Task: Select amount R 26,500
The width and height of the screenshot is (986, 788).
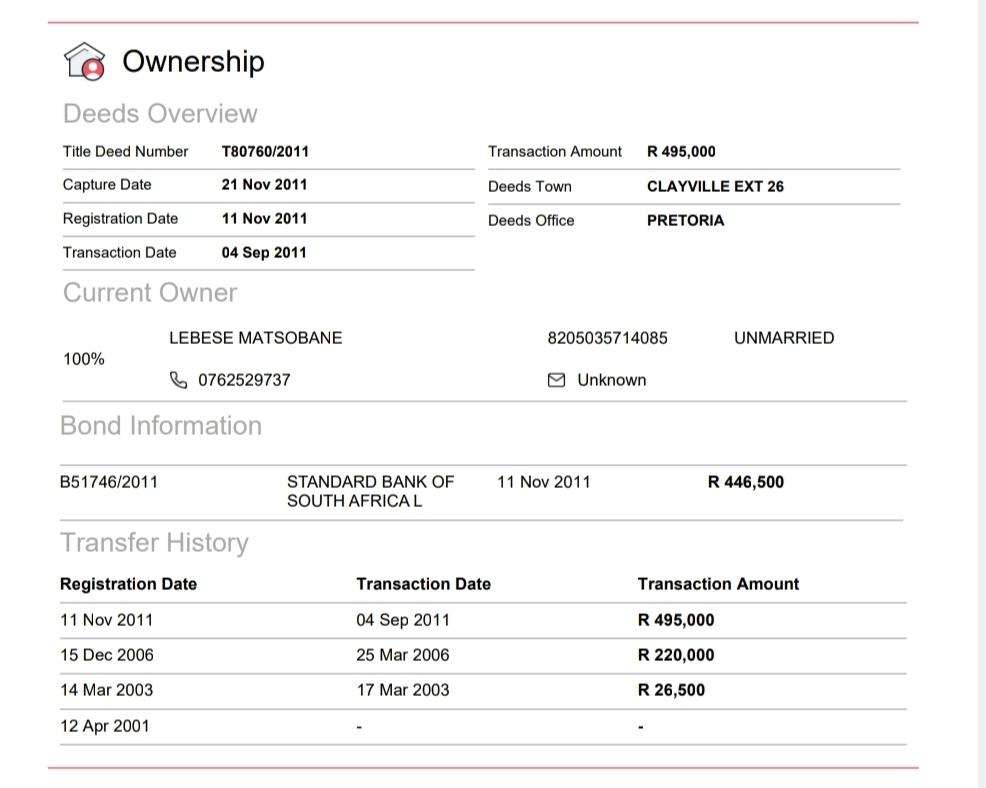Action: click(x=671, y=691)
